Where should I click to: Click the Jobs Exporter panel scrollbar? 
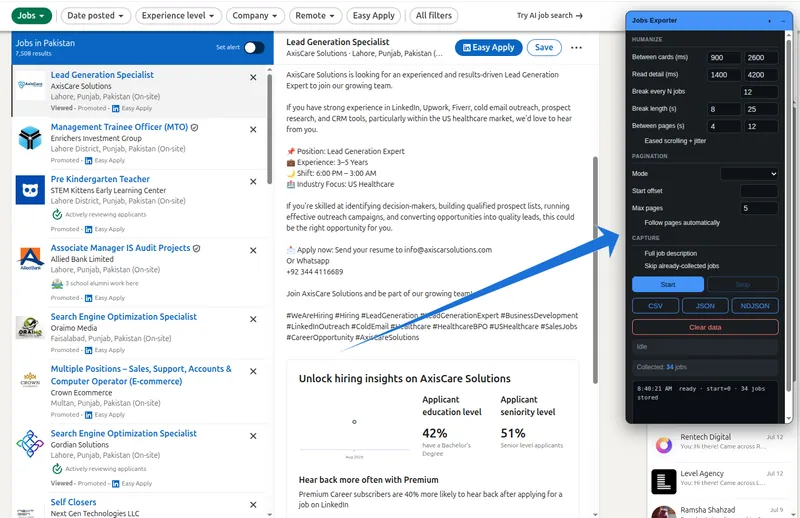point(789,216)
